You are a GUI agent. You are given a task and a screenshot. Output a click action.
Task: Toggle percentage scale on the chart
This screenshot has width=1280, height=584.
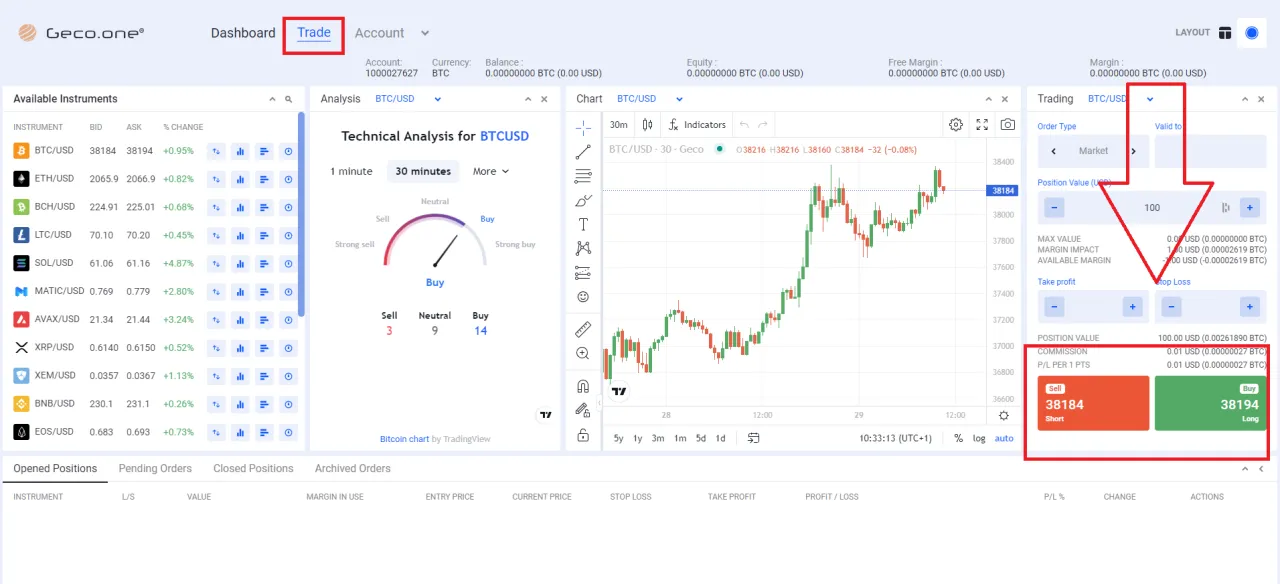(956, 438)
